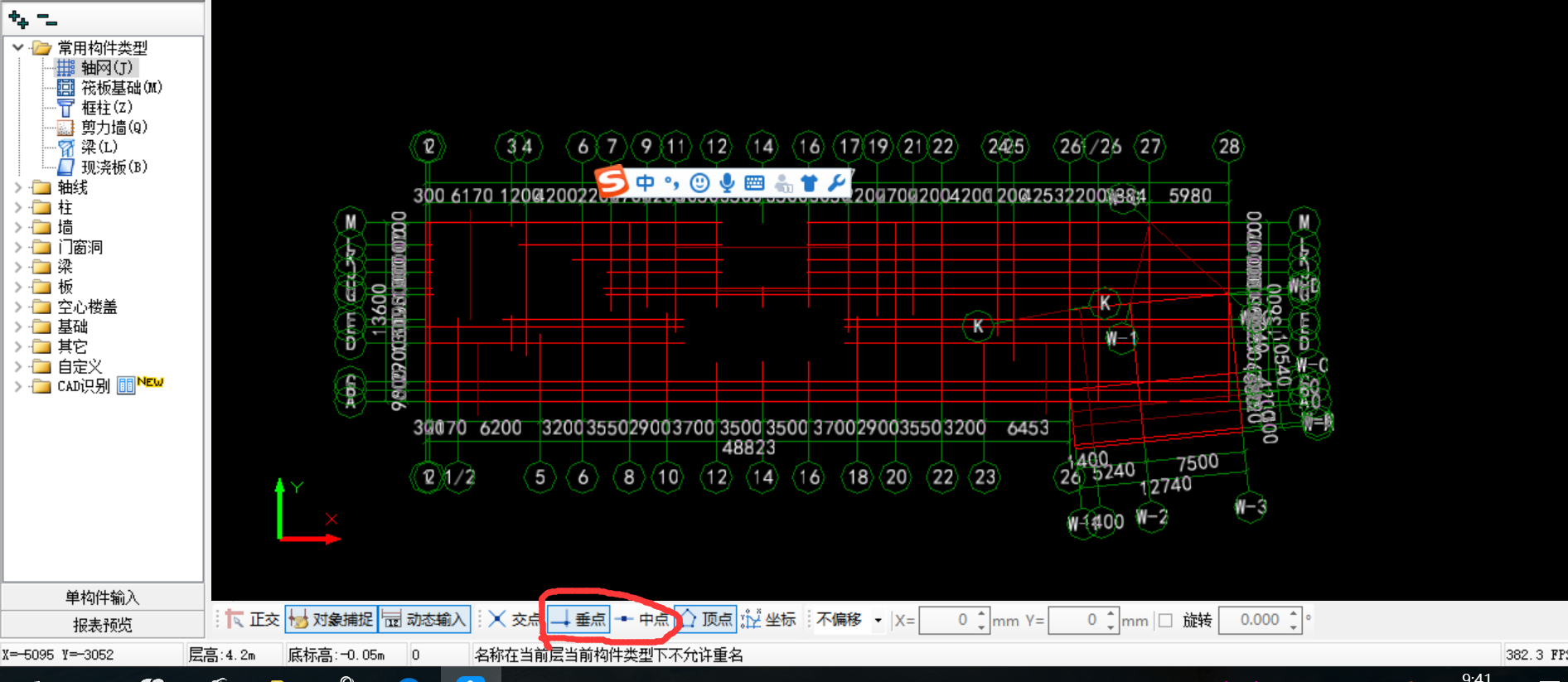Click axis bubble 28 at the top of the grid
Screen dimensions: 1568x682
click(1229, 147)
